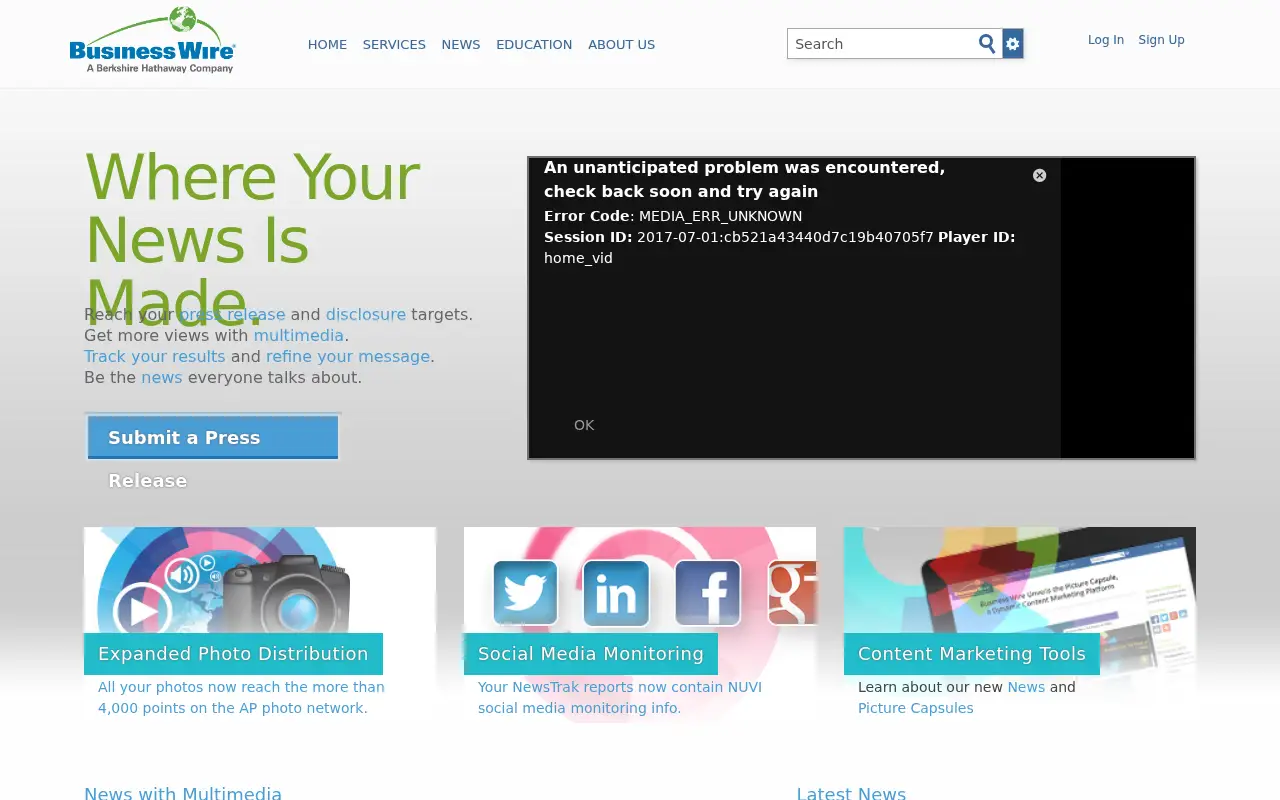Open the Picture Capsules link
This screenshot has width=1280, height=800.
pos(916,708)
